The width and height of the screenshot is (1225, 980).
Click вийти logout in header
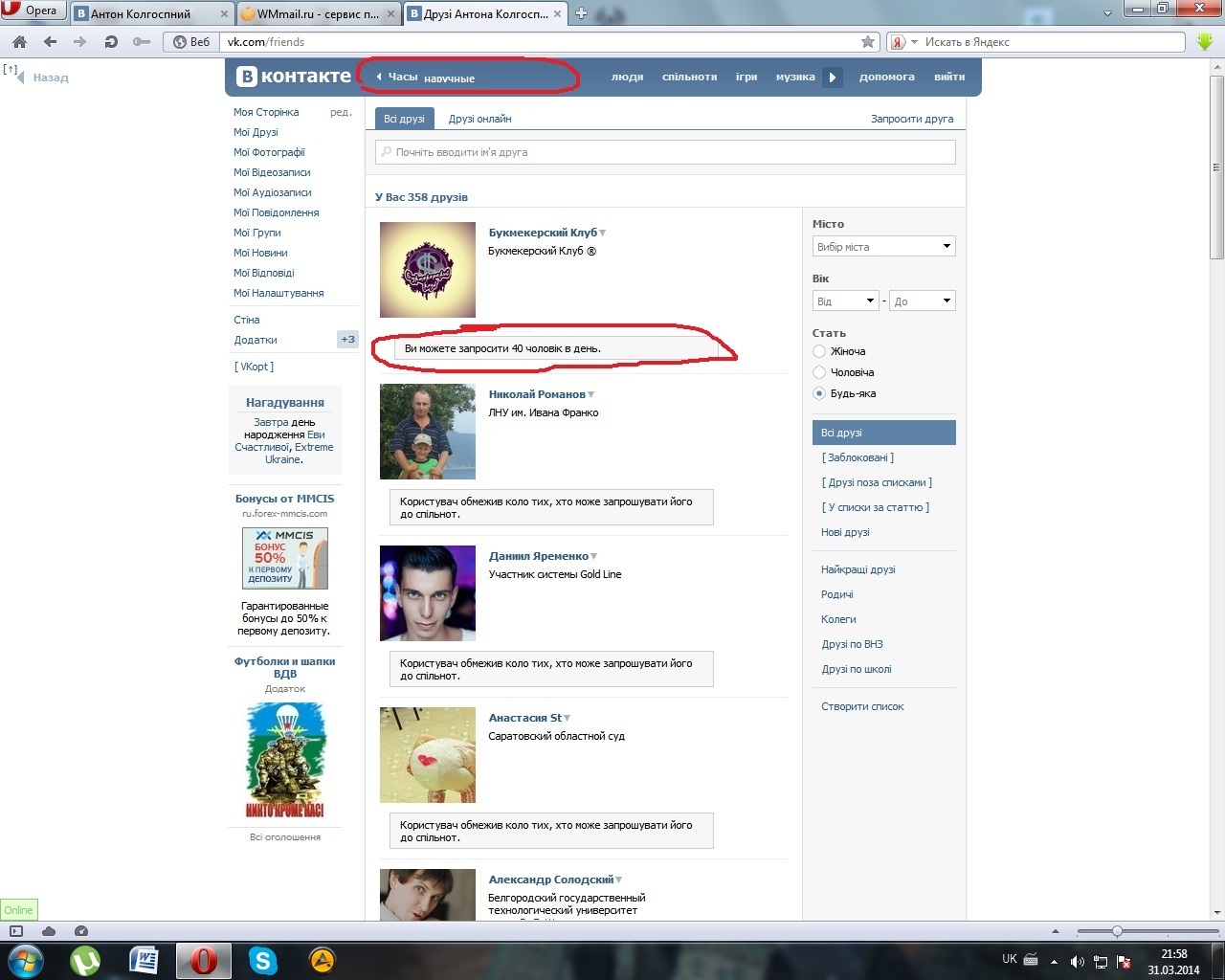click(x=949, y=78)
